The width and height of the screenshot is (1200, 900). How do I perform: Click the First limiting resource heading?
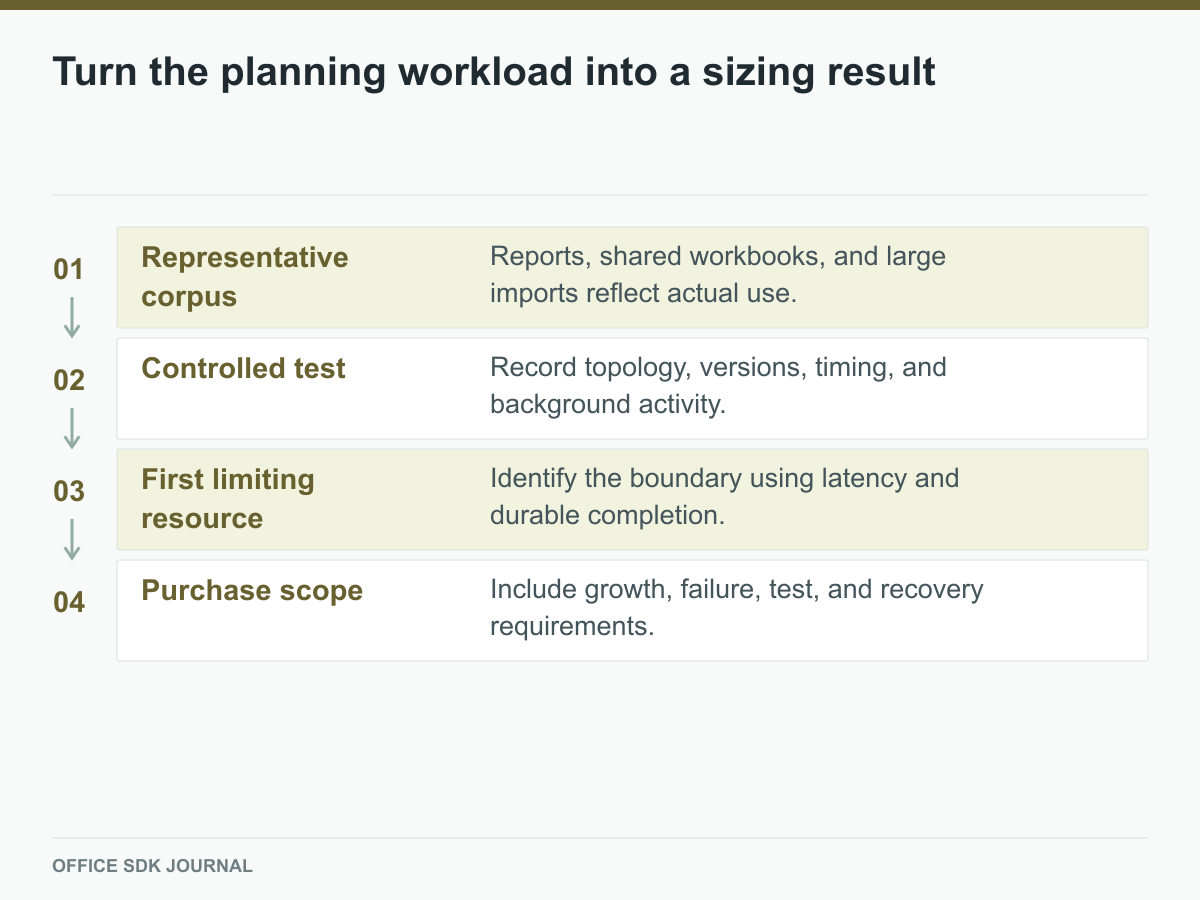228,499
